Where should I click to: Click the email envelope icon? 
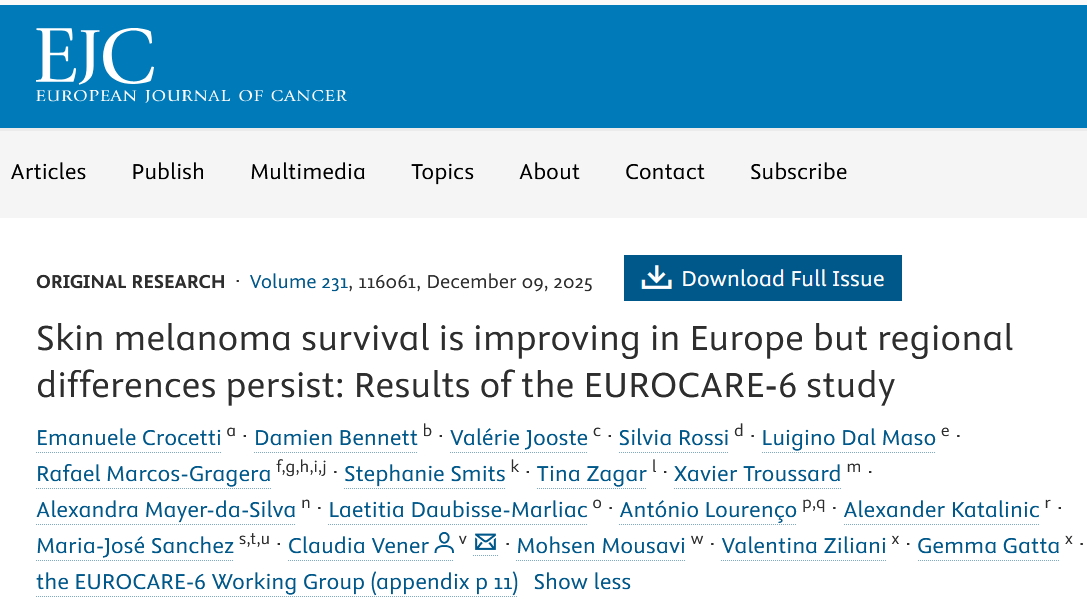[x=485, y=543]
